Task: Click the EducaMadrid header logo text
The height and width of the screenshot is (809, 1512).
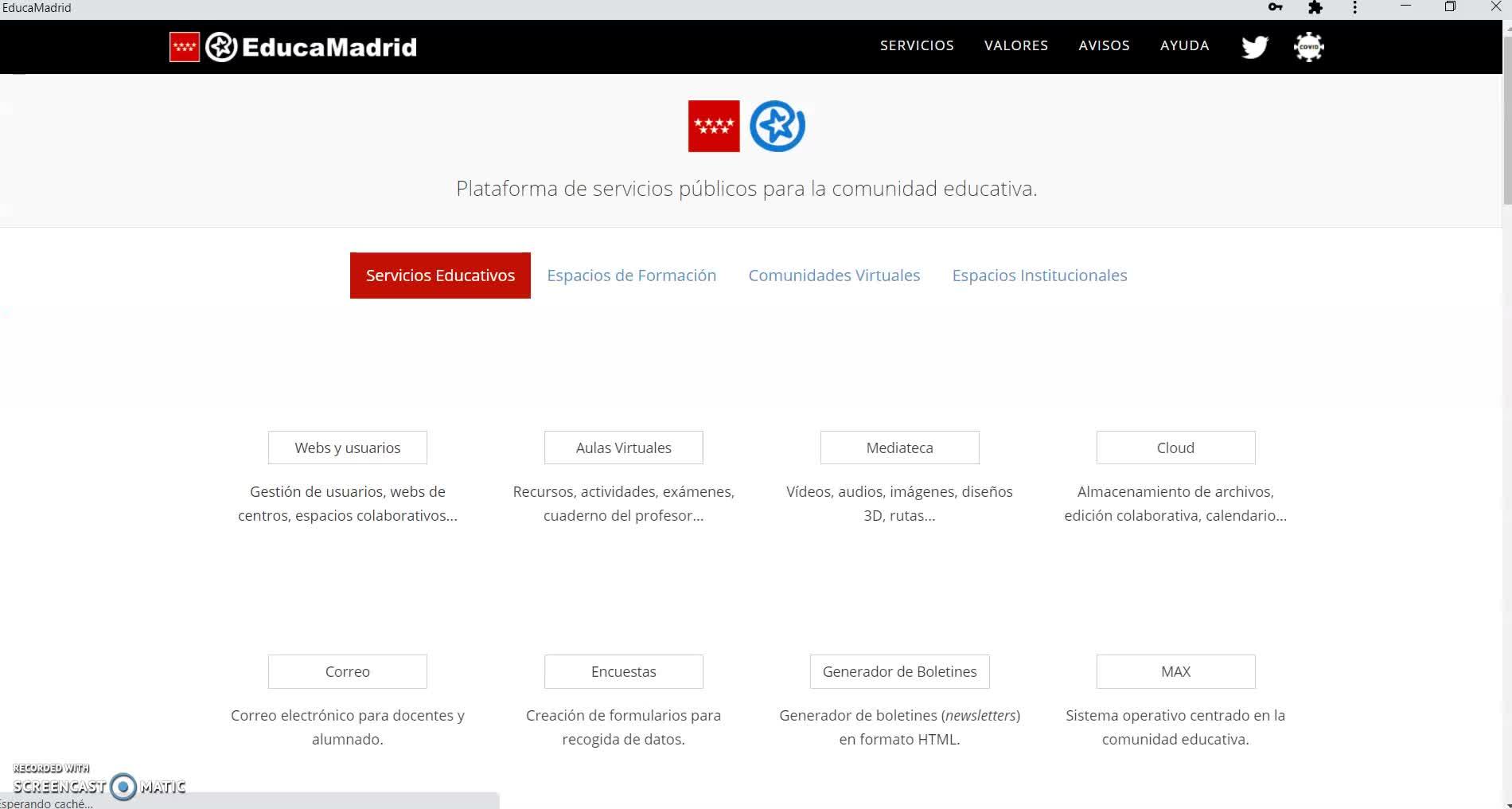Action: pyautogui.click(x=329, y=47)
